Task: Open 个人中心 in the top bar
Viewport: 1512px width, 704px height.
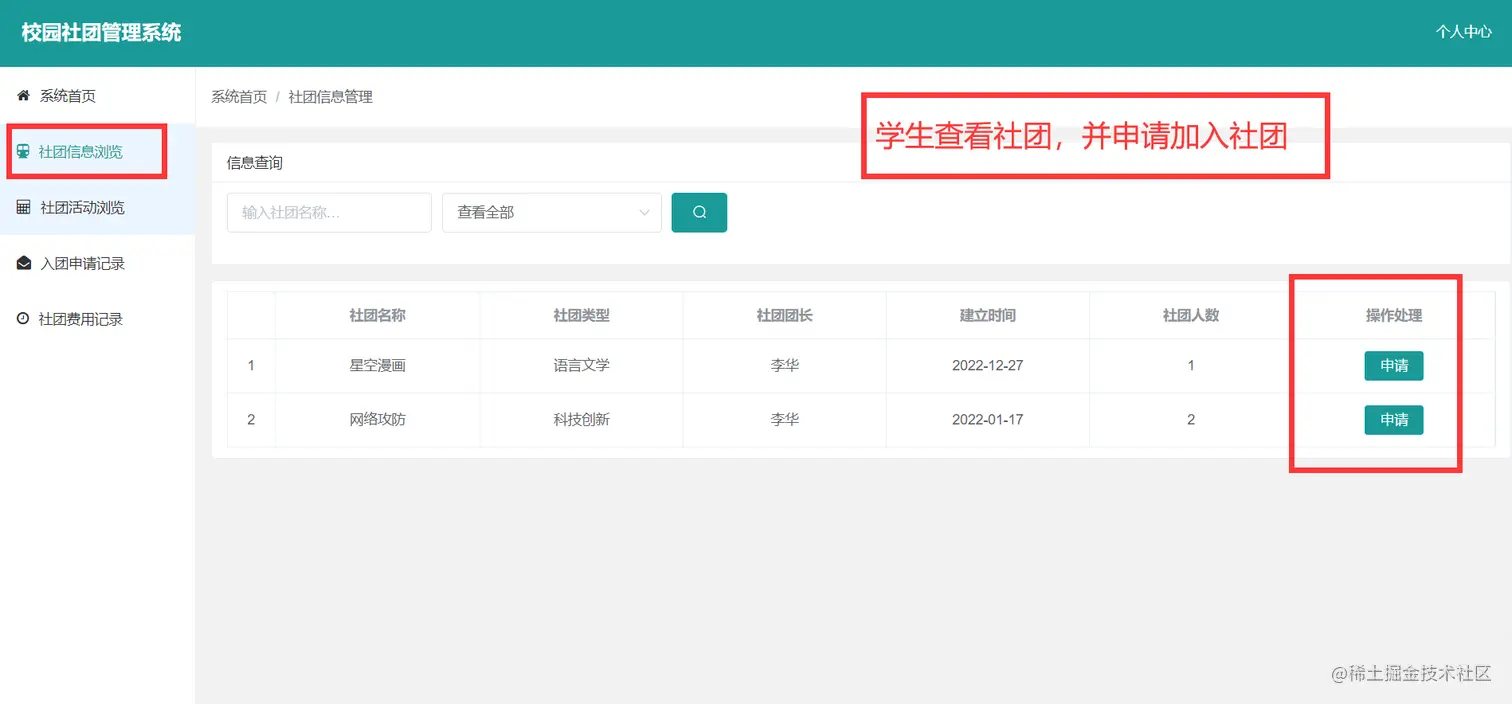Action: 1463,32
